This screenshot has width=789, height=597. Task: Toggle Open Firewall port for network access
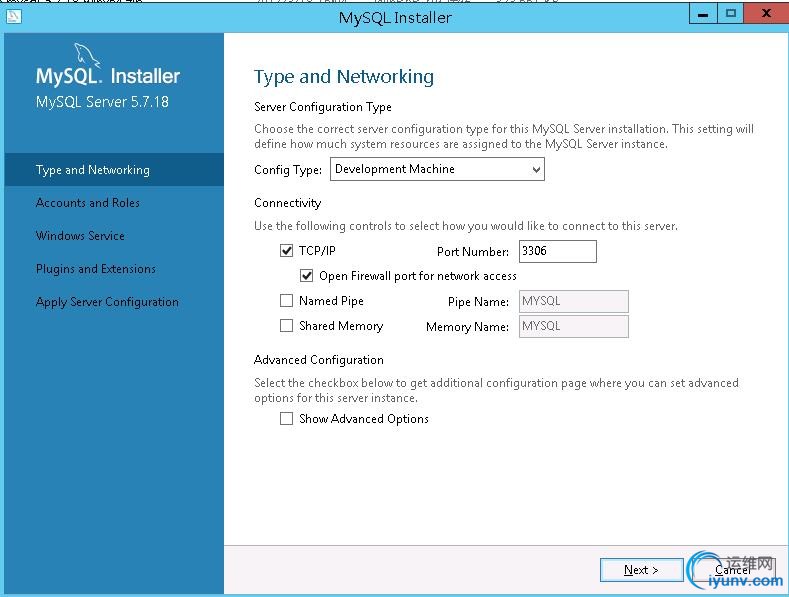[x=306, y=276]
